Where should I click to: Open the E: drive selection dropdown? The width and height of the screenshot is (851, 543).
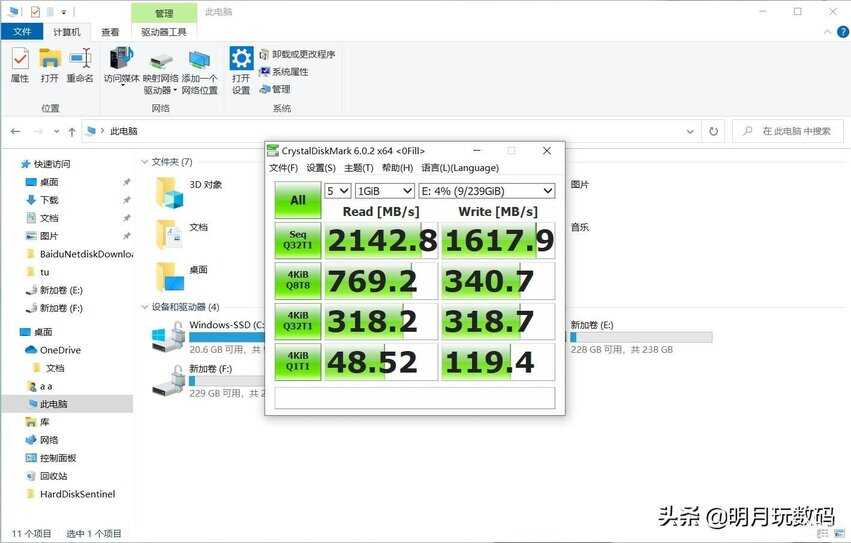click(x=487, y=191)
